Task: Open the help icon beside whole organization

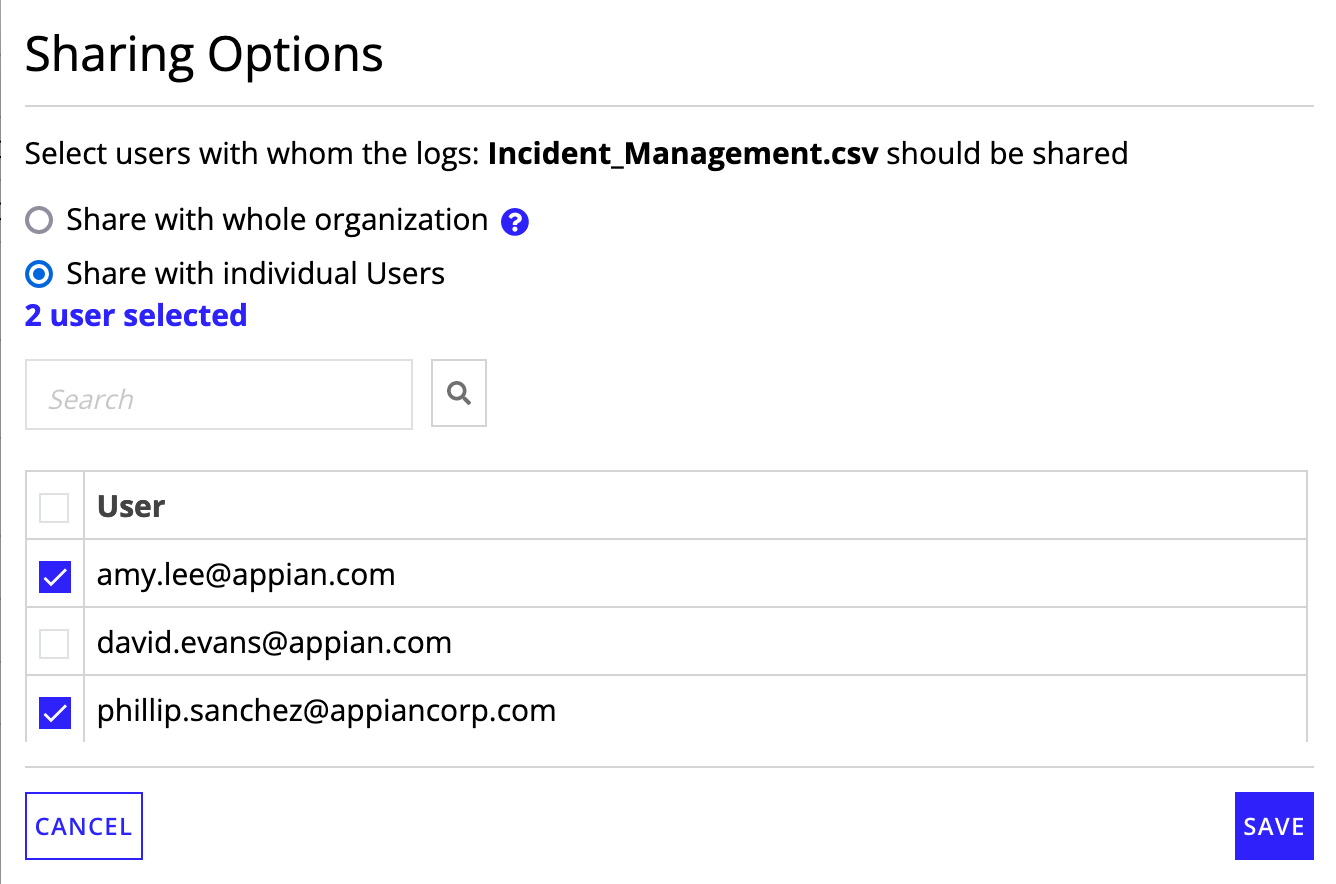Action: click(x=515, y=222)
